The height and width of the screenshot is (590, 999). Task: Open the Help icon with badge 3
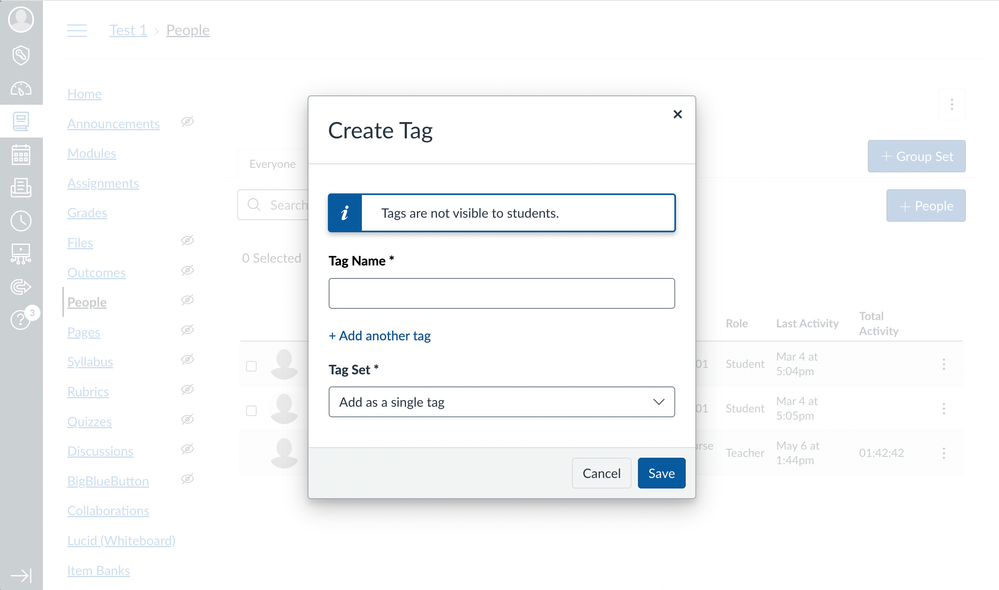coord(21,319)
